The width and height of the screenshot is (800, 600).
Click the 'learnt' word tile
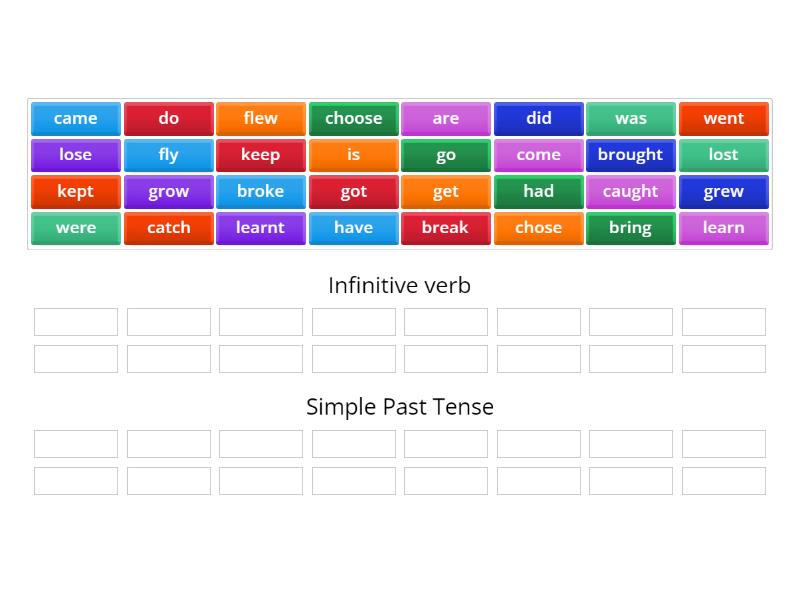[x=261, y=228]
